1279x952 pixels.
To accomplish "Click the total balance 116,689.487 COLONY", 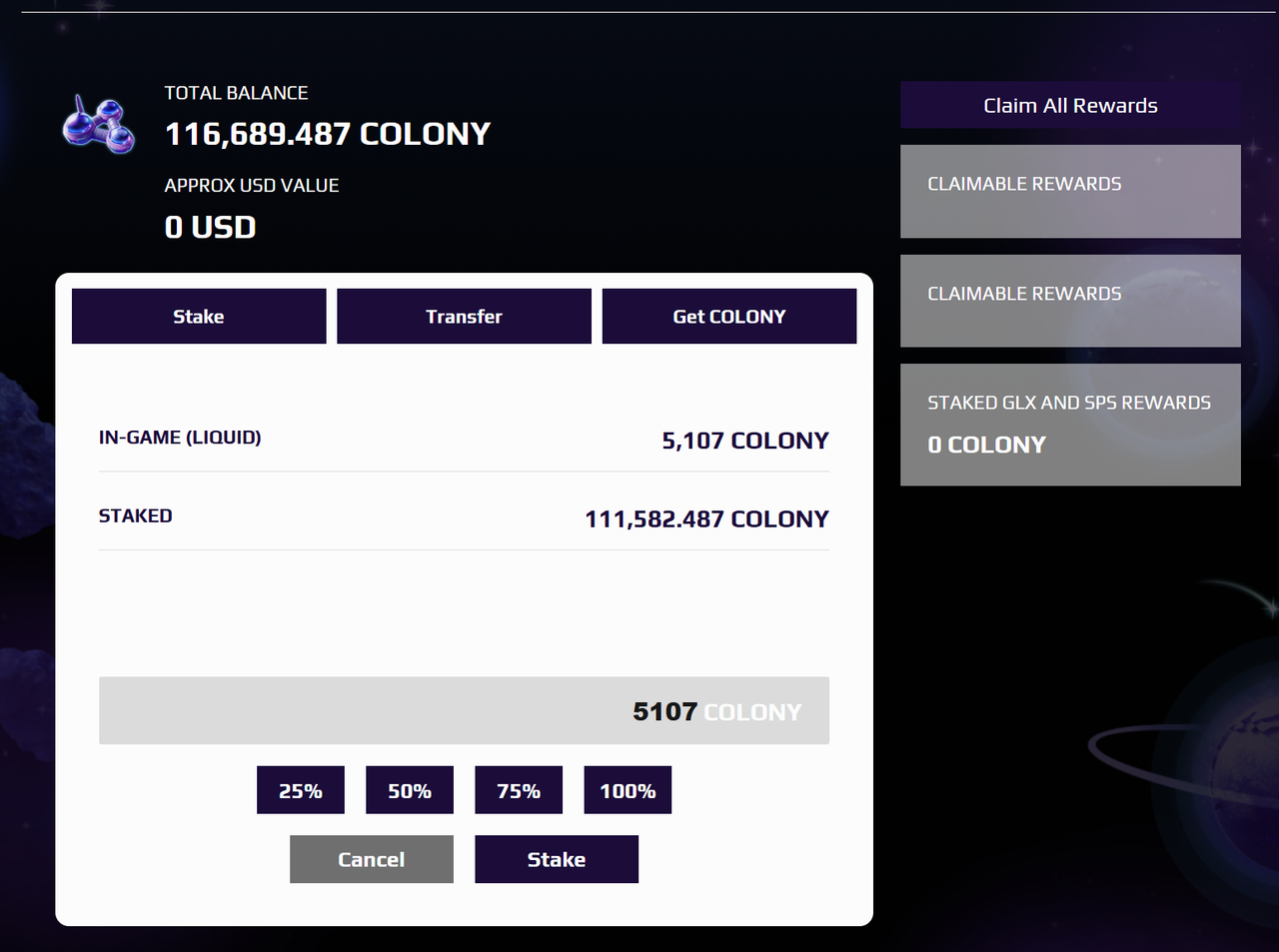I will click(328, 134).
